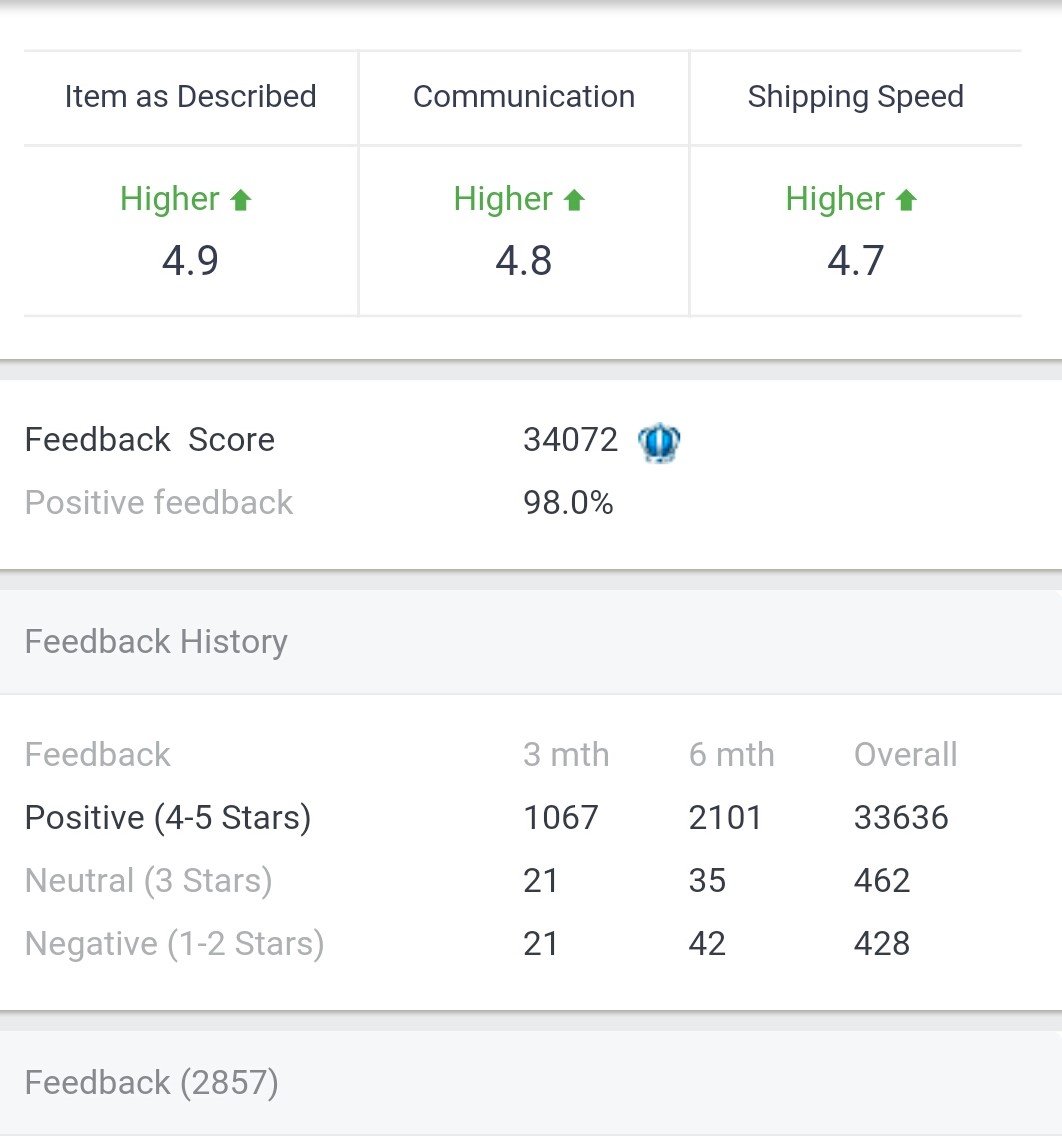The height and width of the screenshot is (1138, 1062).
Task: Select the Shipping Speed column header
Action: coord(855,97)
